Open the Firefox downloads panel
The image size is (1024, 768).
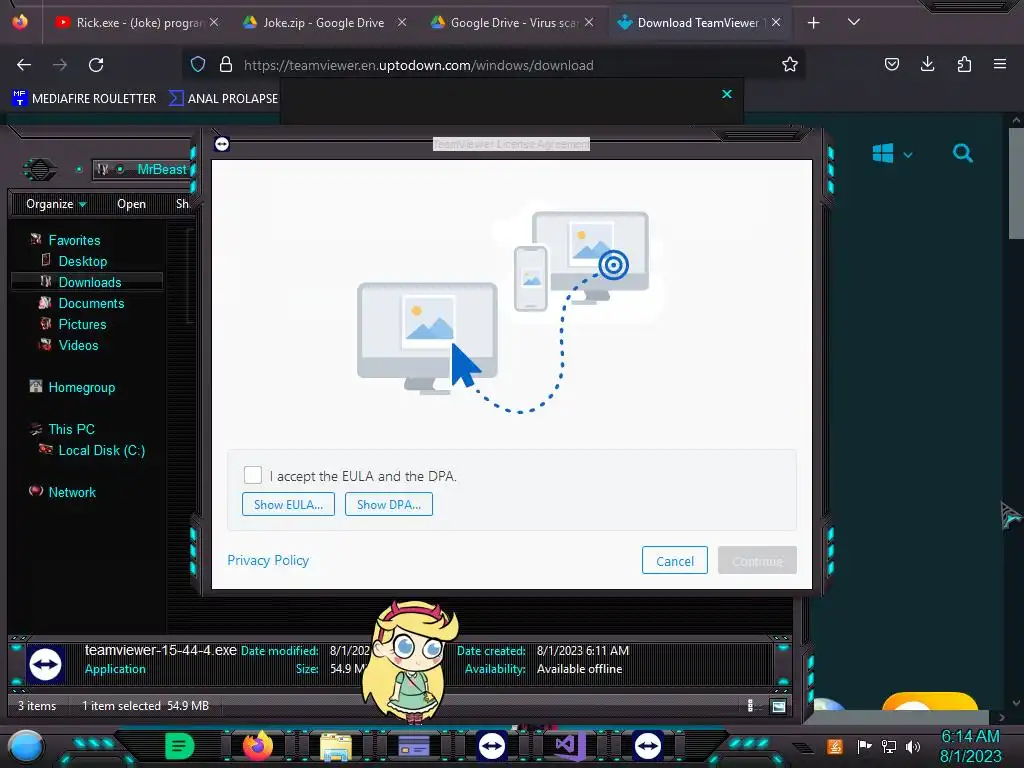pyautogui.click(x=927, y=64)
